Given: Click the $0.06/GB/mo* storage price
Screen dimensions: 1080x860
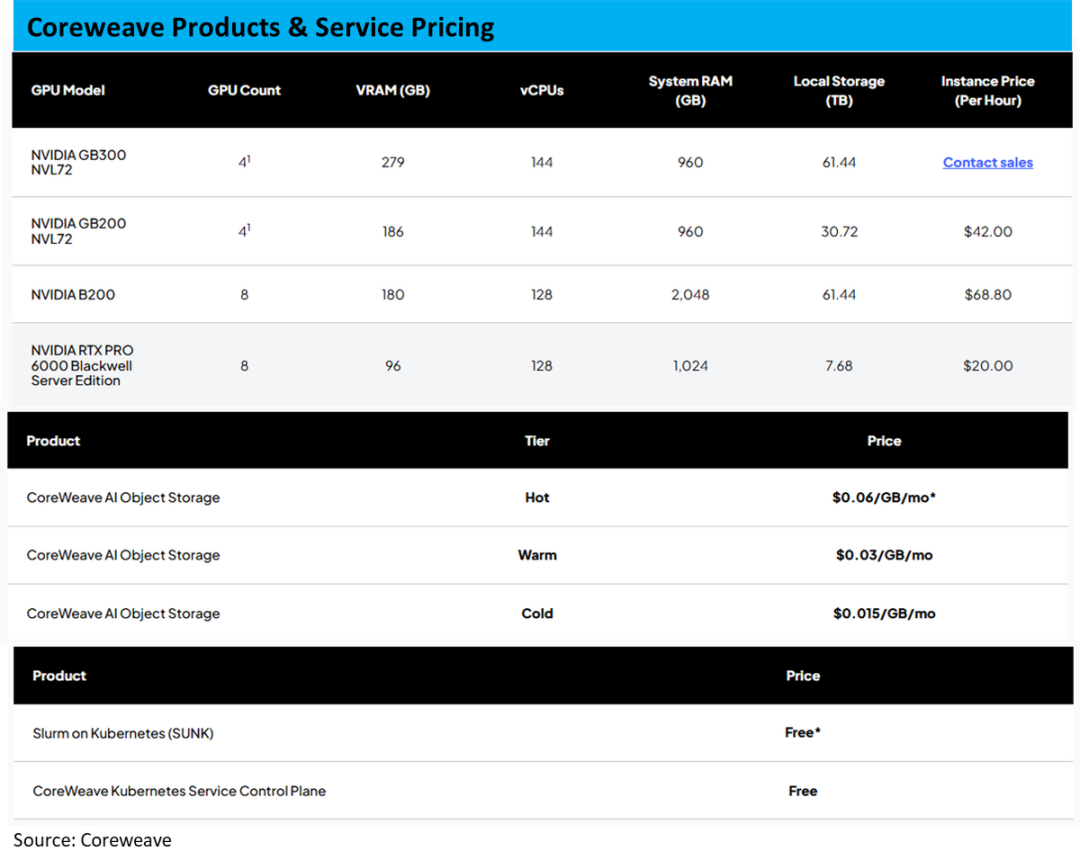Looking at the screenshot, I should click(x=884, y=497).
